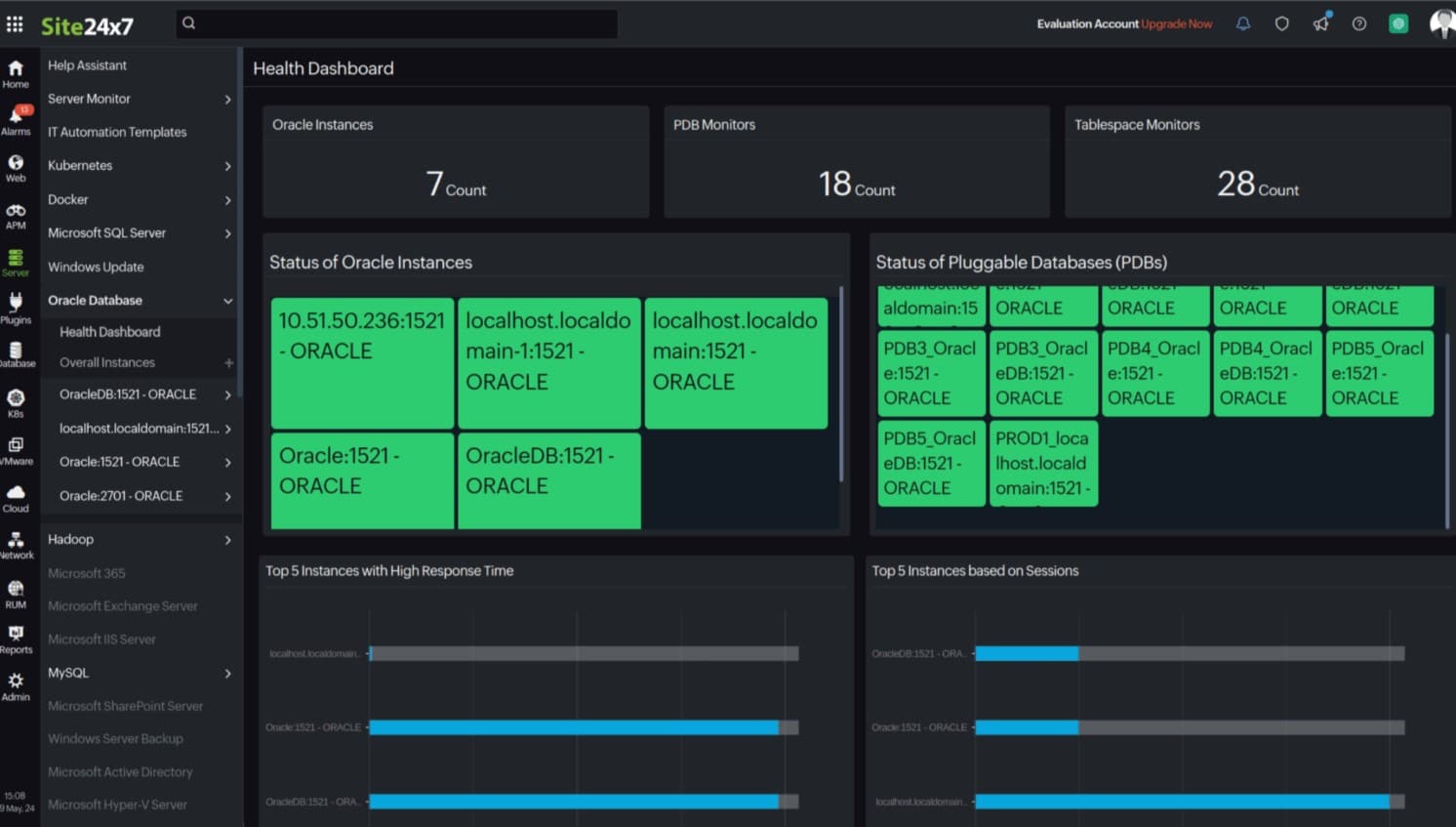
Task: Open Microsoft Exchange Server item
Action: tap(122, 606)
